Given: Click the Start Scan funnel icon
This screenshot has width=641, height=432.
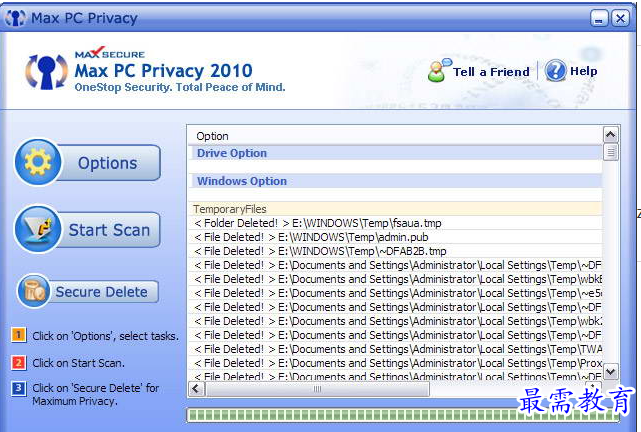Looking at the screenshot, I should 38,229.
